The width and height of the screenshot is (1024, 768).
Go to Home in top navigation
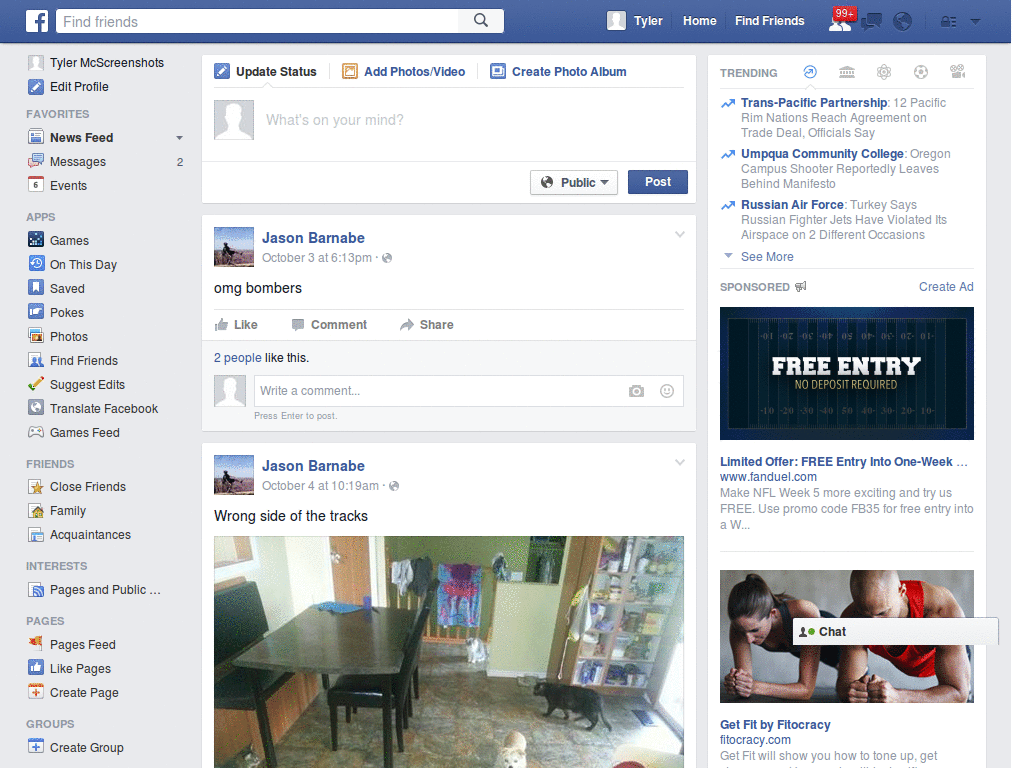point(699,21)
